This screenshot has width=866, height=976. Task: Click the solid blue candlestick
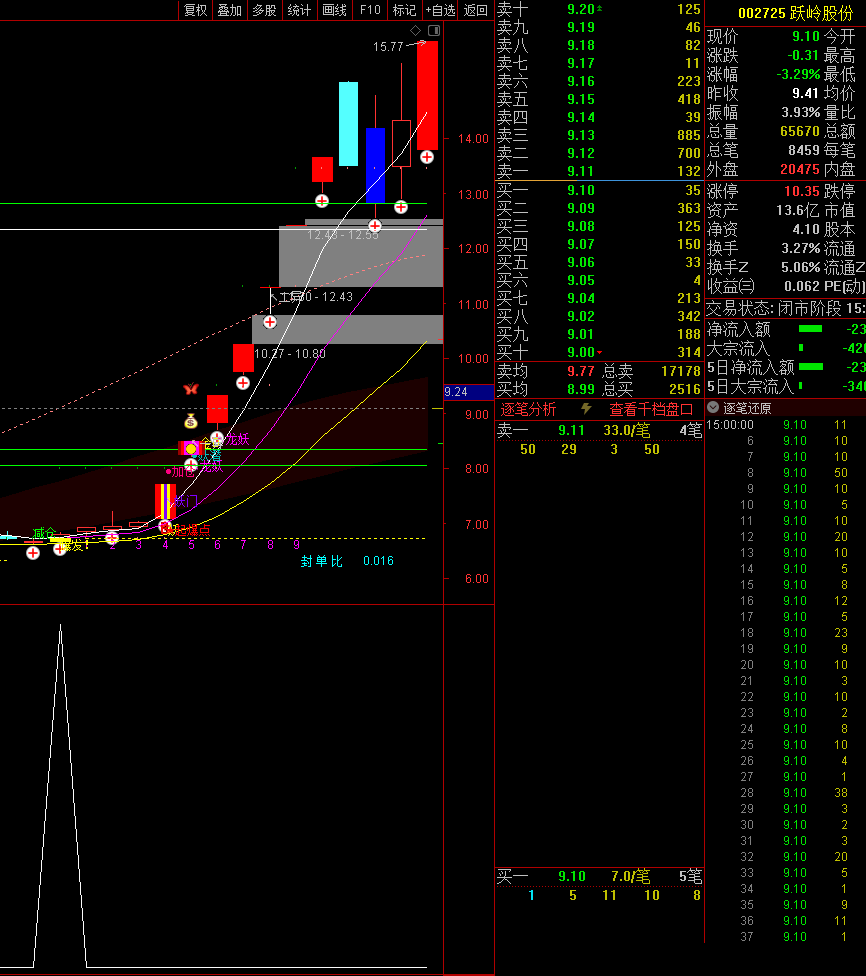click(375, 166)
